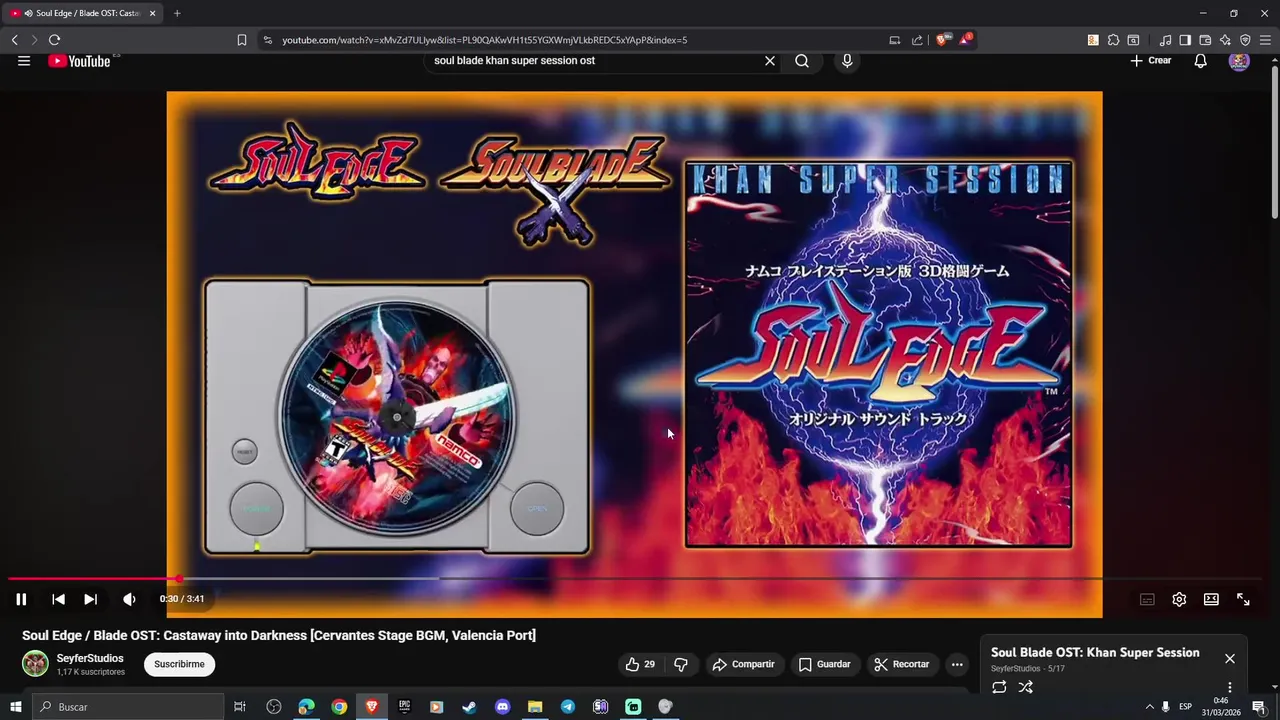Open Brave Rewards triangle icon
Image resolution: width=1280 pixels, height=720 pixels.
click(965, 40)
